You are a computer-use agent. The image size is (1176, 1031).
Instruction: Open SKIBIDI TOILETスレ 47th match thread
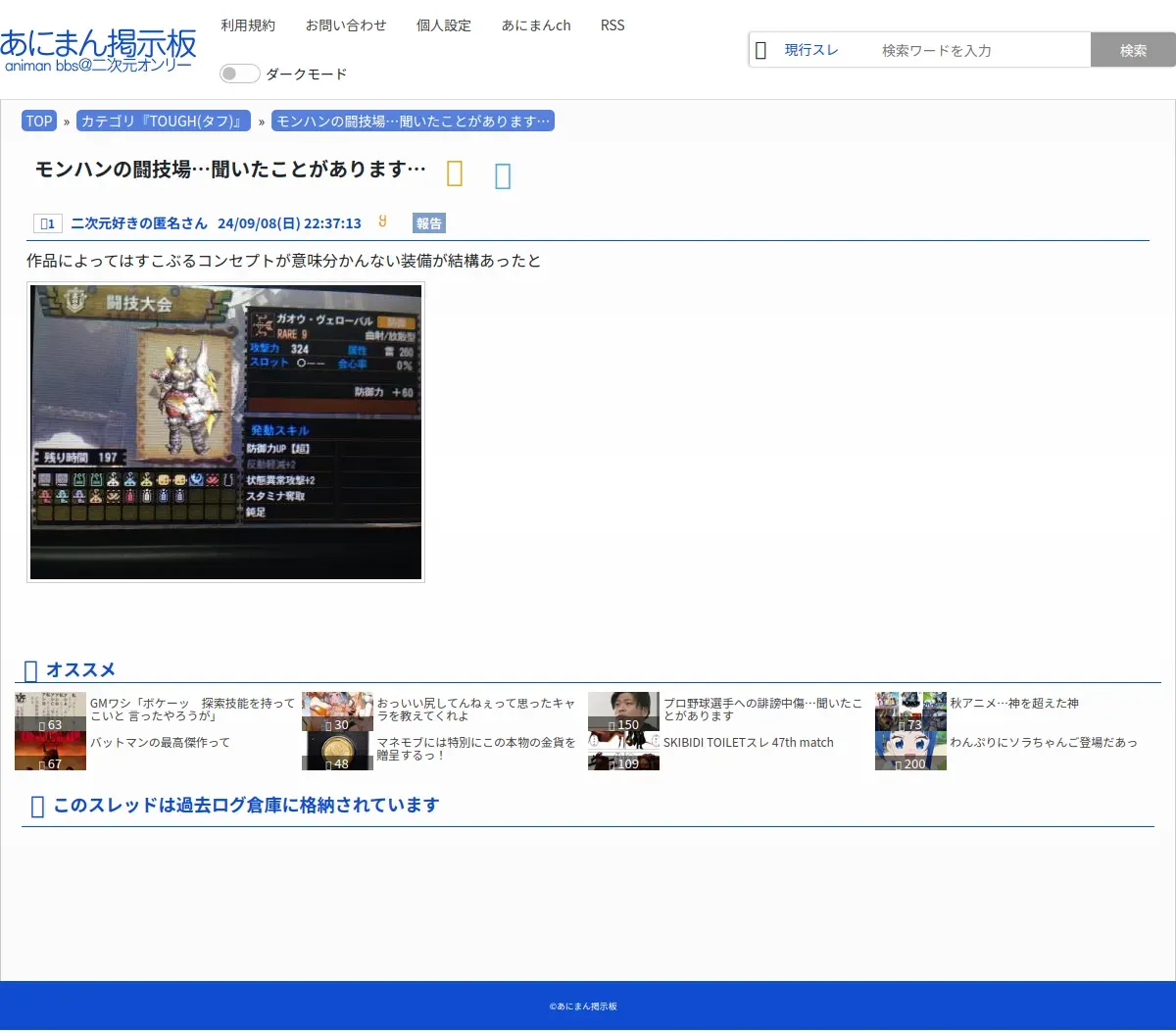[749, 743]
